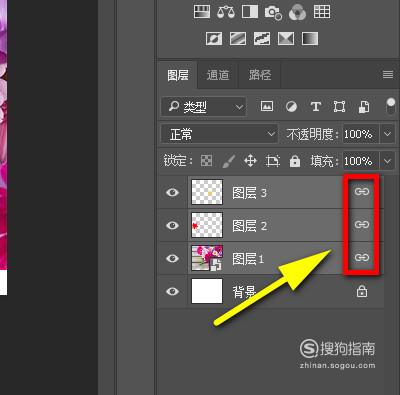
Task: Add a Gradient Map adjustment layer
Action: click(x=310, y=39)
